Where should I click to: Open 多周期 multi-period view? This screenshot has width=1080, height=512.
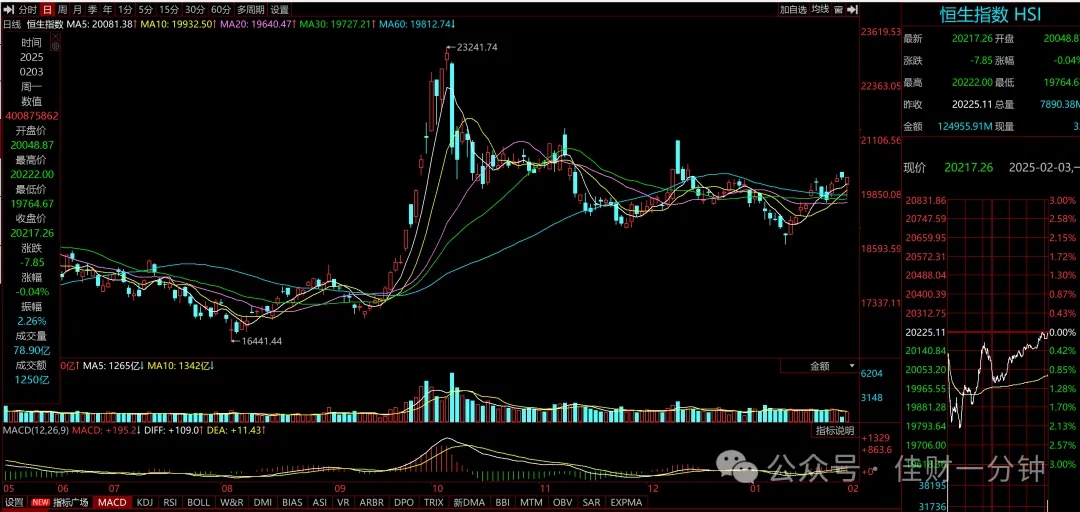250,10
